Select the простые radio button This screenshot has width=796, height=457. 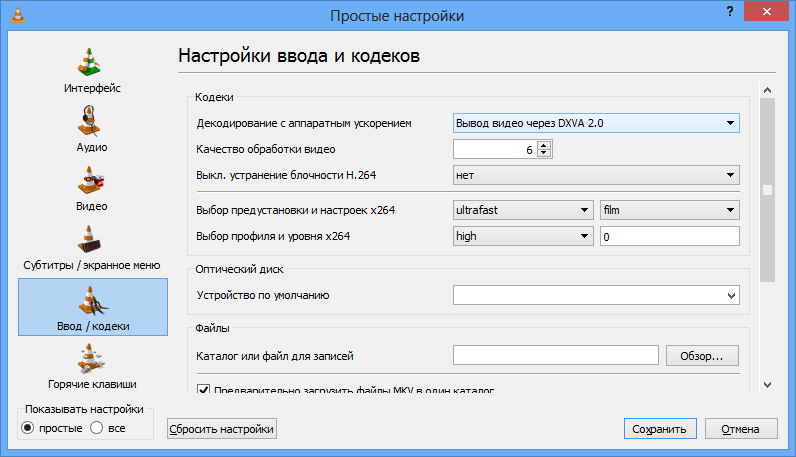coord(29,428)
